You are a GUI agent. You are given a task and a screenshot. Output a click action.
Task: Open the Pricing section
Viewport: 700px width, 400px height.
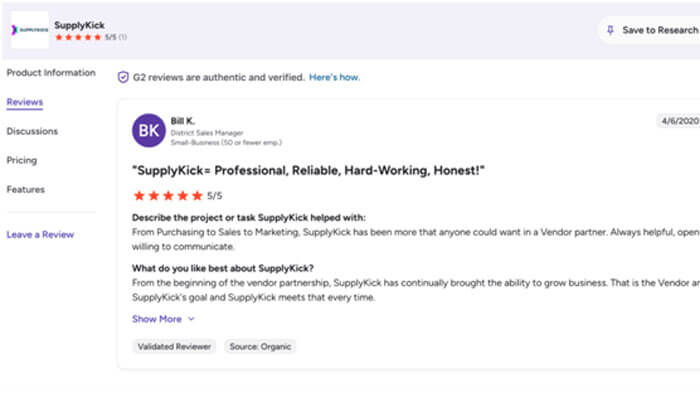pyautogui.click(x=22, y=160)
